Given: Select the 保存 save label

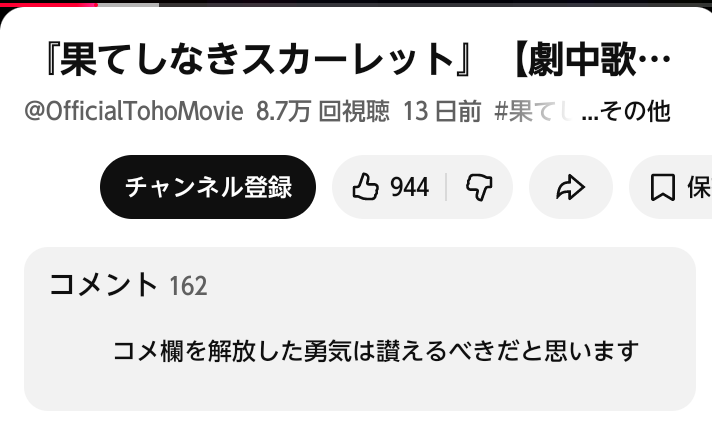Looking at the screenshot, I should pos(699,187).
